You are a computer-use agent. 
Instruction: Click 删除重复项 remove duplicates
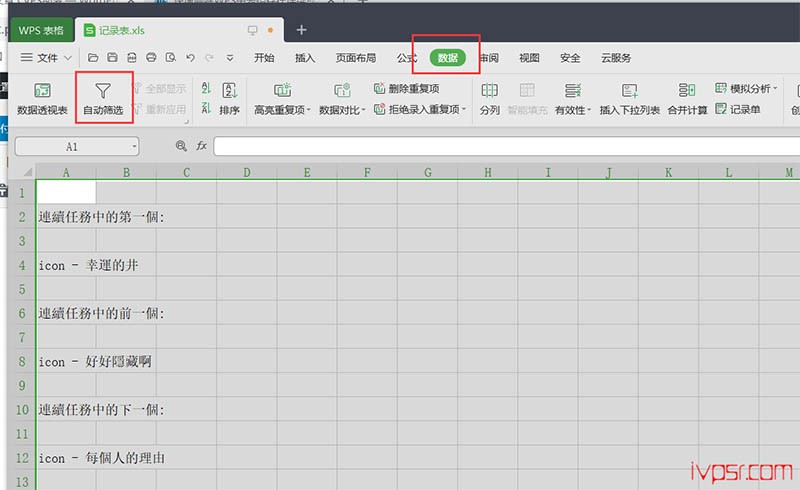(x=407, y=88)
